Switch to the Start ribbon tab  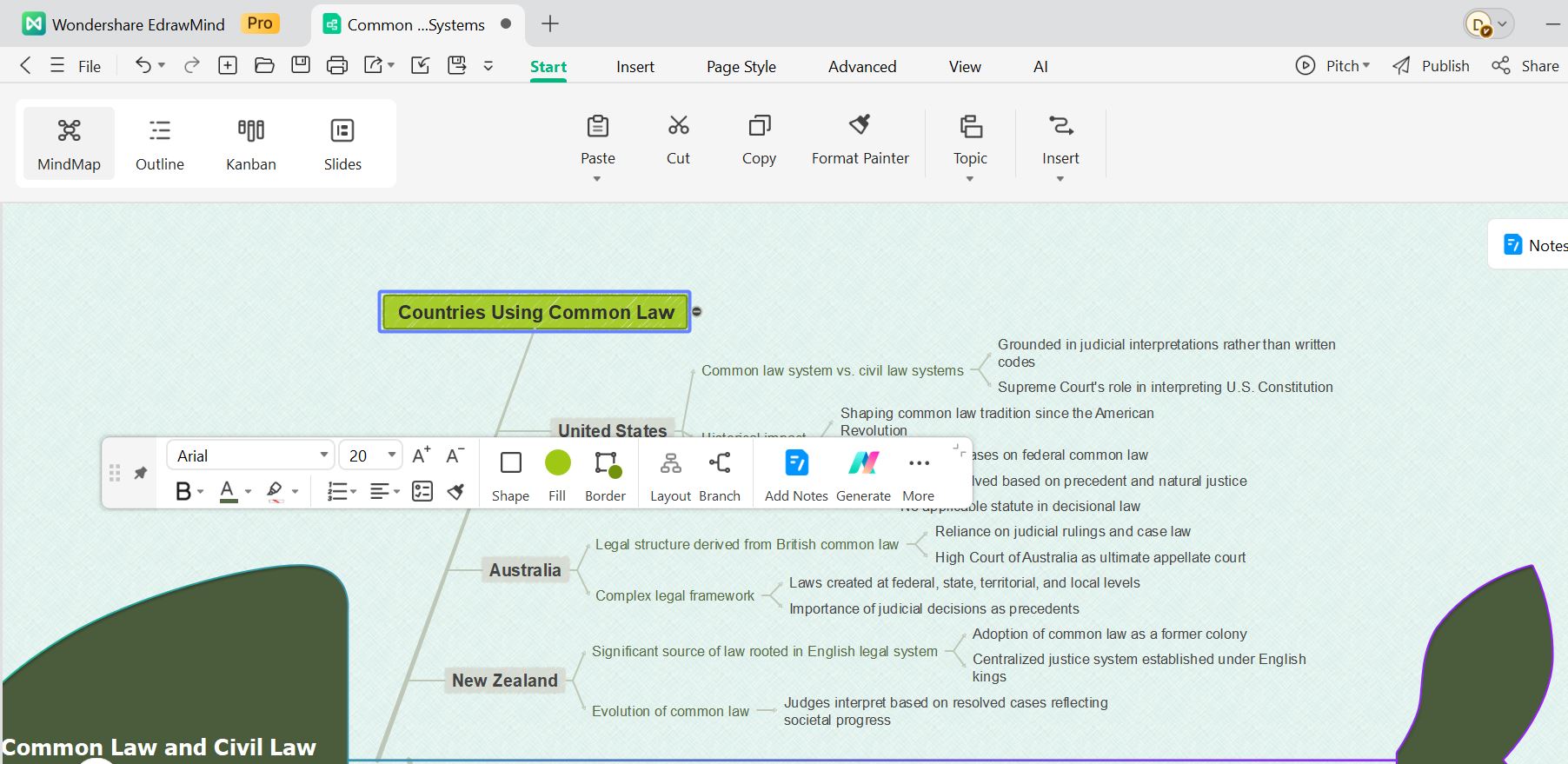pyautogui.click(x=548, y=67)
